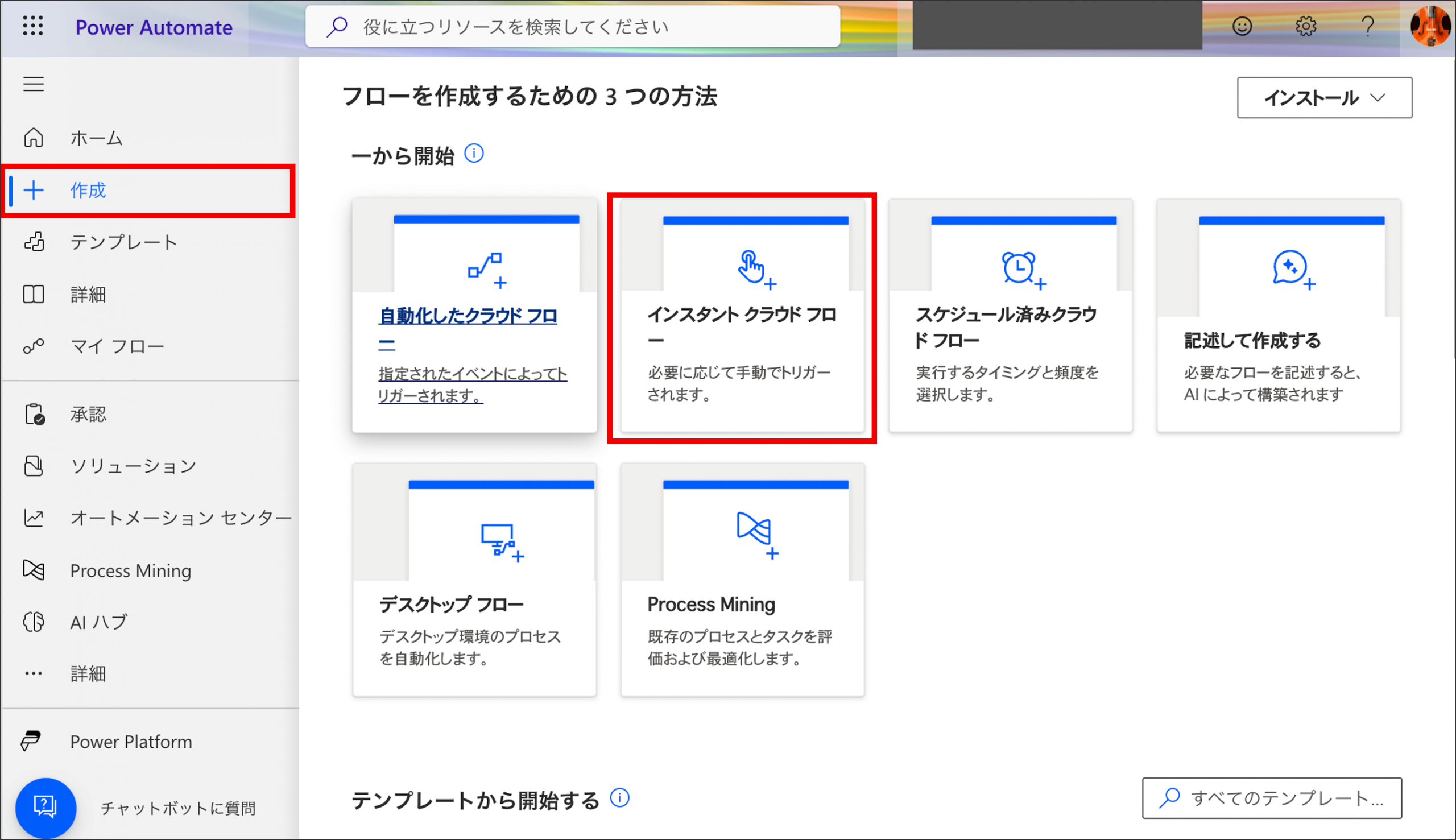This screenshot has height=840, width=1456.
Task: Open the user profile avatar
Action: (1430, 26)
